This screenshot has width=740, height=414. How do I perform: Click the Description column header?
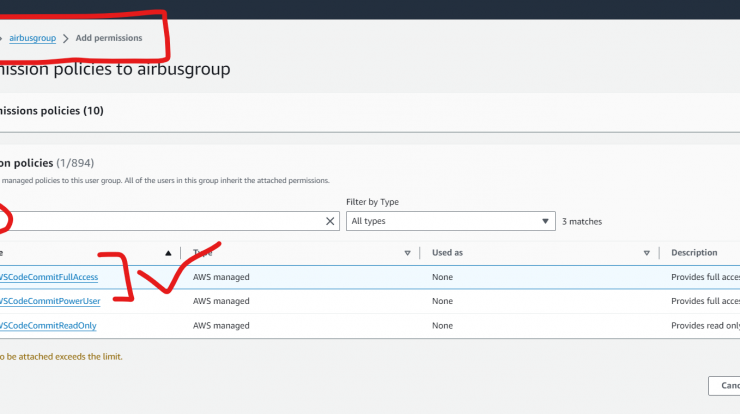point(694,253)
